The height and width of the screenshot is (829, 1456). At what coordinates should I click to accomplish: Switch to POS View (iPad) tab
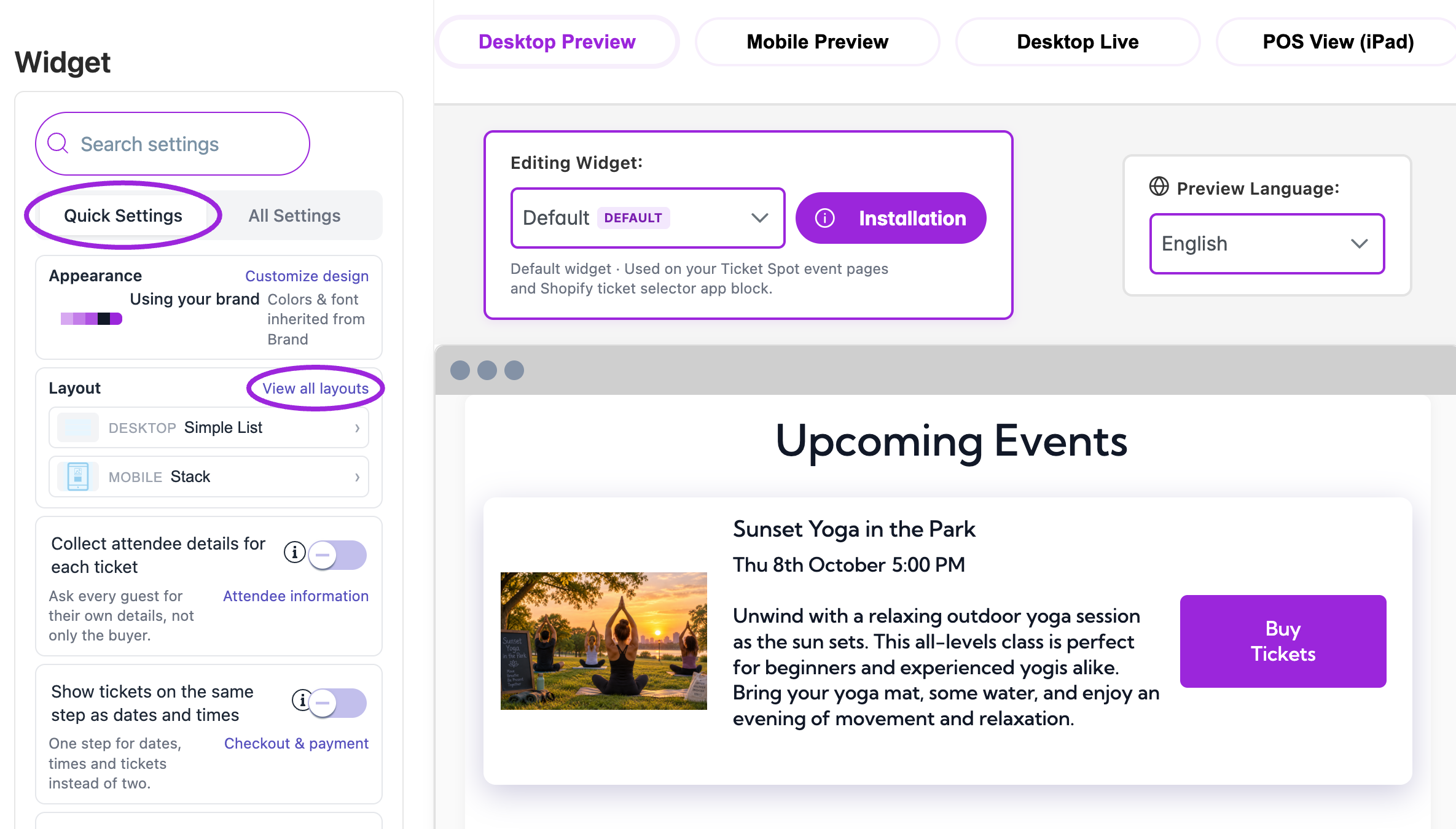1337,42
